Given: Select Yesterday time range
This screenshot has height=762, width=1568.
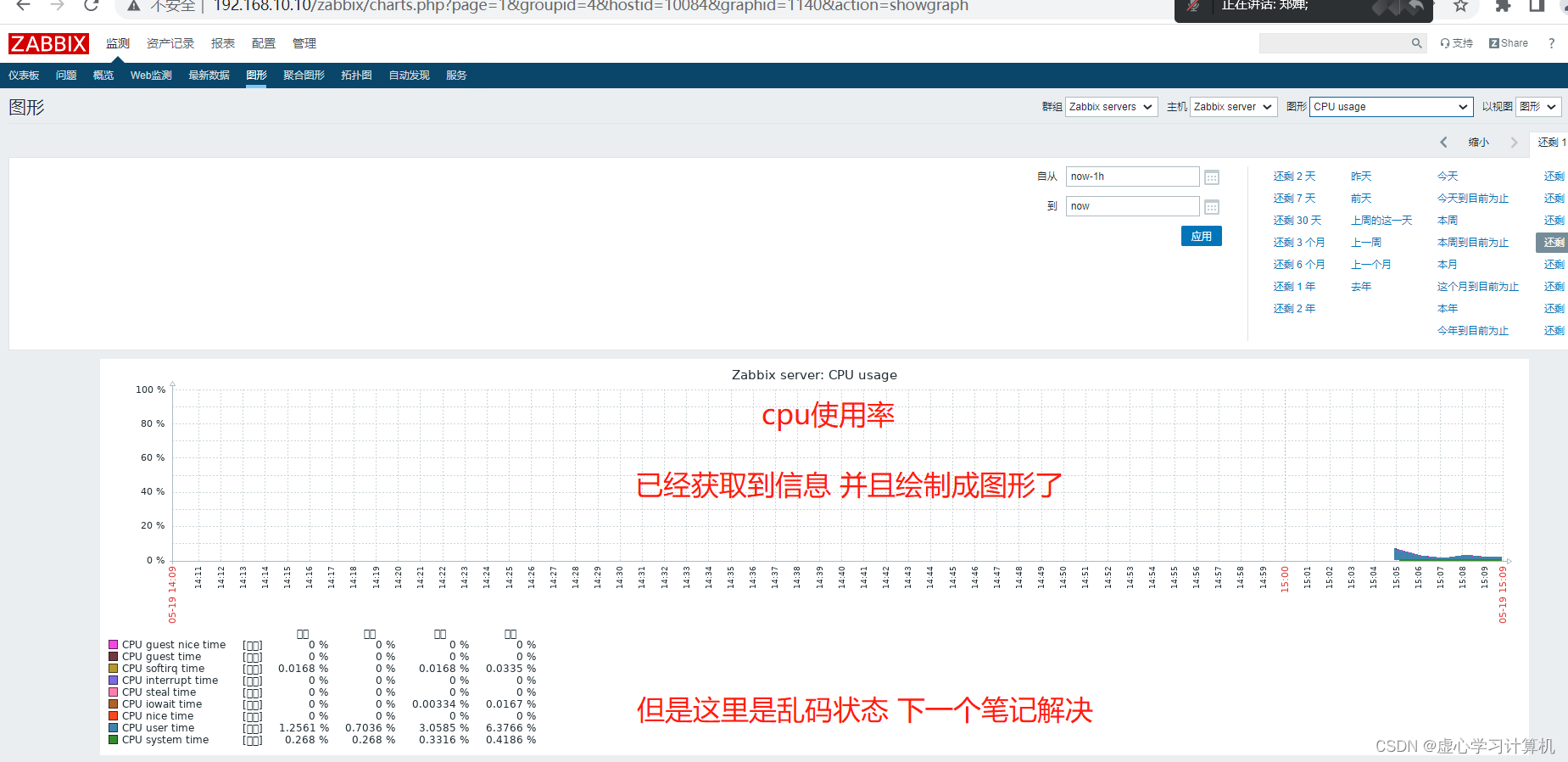Looking at the screenshot, I should coord(1361,176).
